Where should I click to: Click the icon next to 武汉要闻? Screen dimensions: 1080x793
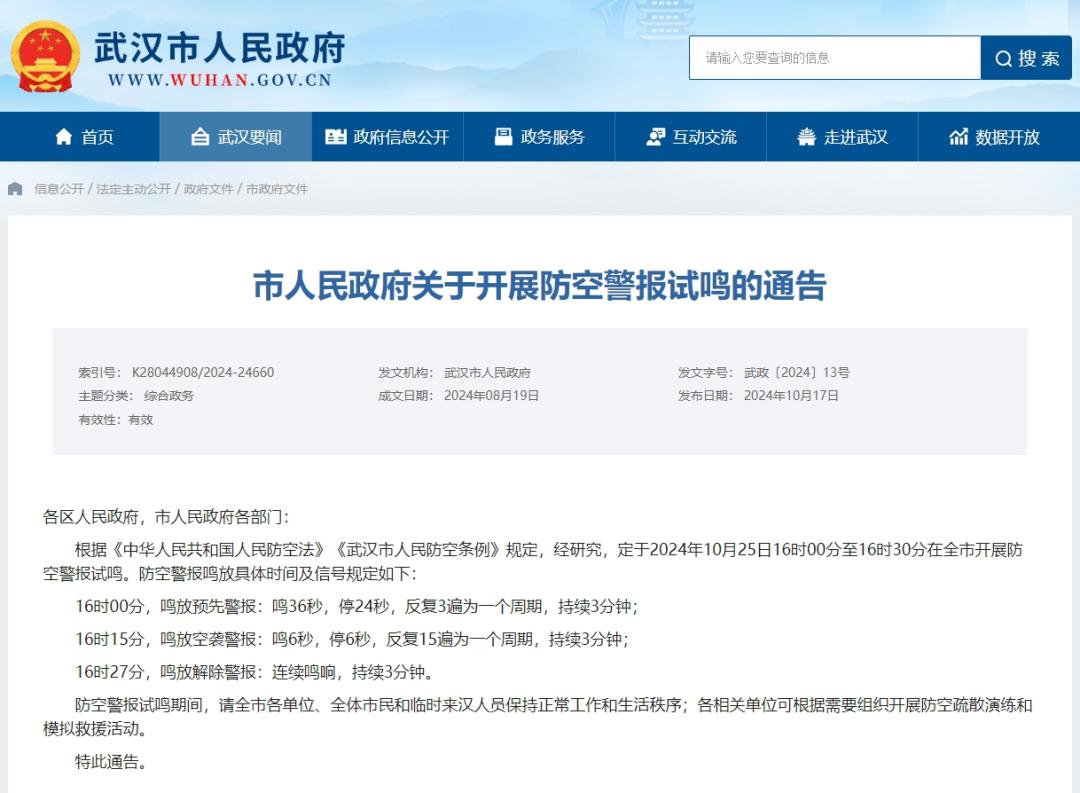(200, 137)
